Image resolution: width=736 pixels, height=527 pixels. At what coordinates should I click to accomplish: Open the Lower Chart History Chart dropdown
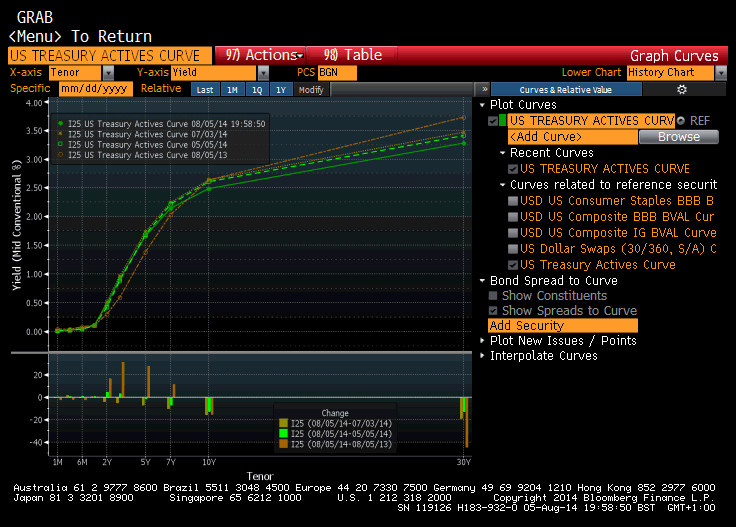point(721,73)
